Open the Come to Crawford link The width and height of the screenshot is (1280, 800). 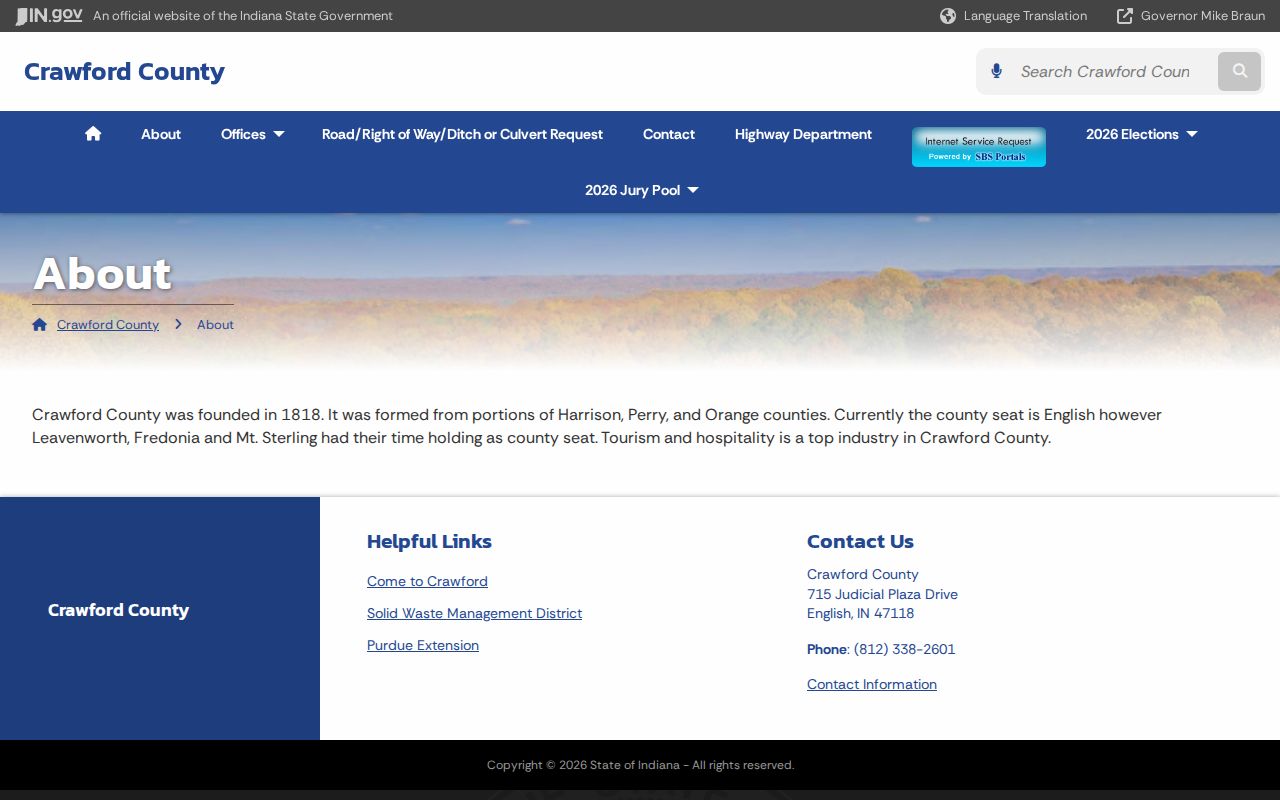point(427,581)
